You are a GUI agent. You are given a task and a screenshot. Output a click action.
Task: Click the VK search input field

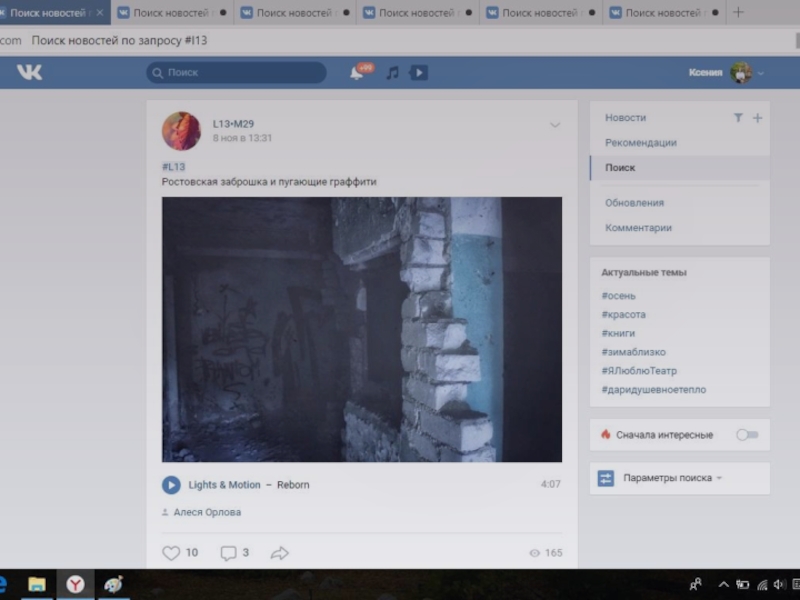[x=240, y=73]
